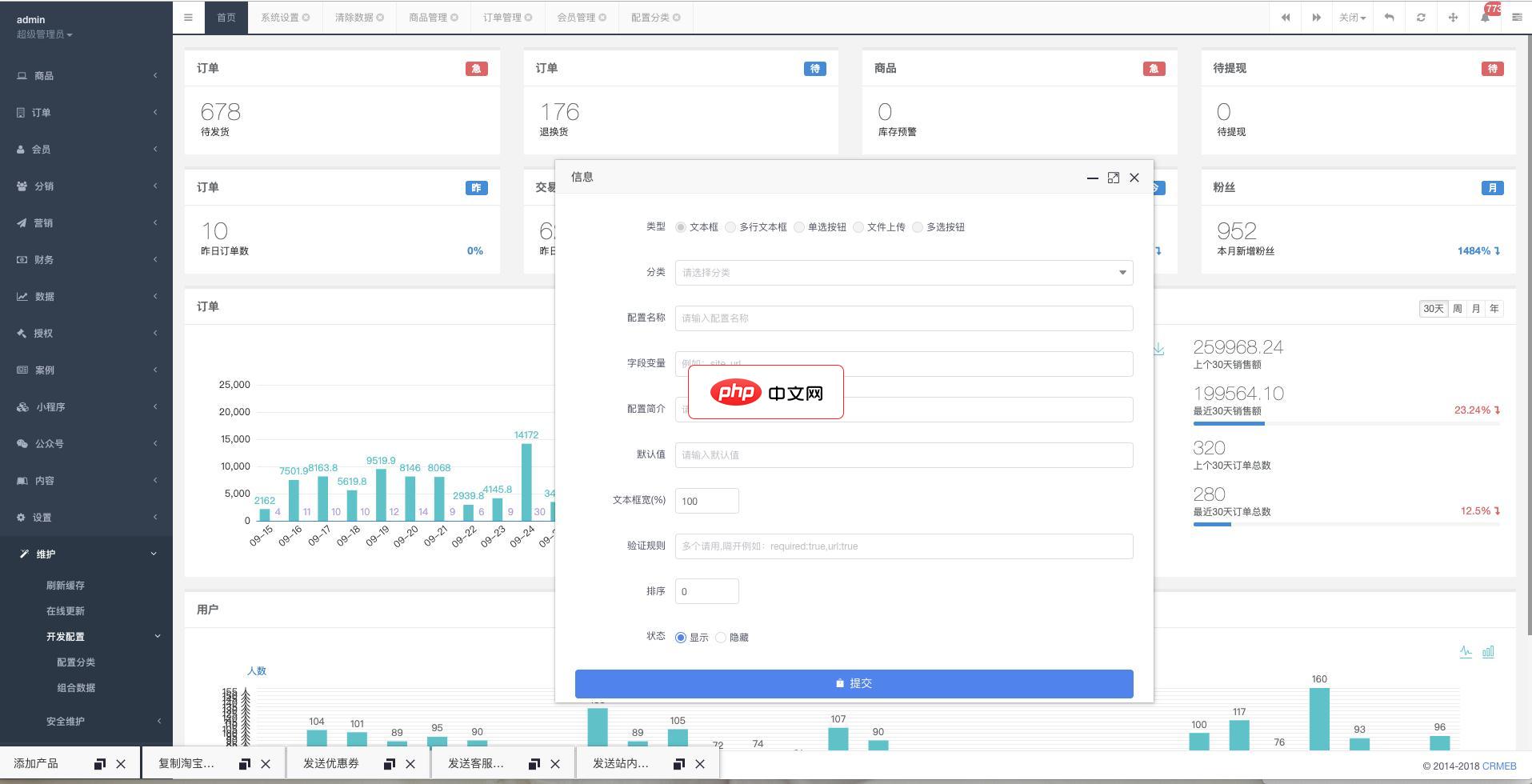
Task: Switch to the 会员管理 tab
Action: point(577,16)
